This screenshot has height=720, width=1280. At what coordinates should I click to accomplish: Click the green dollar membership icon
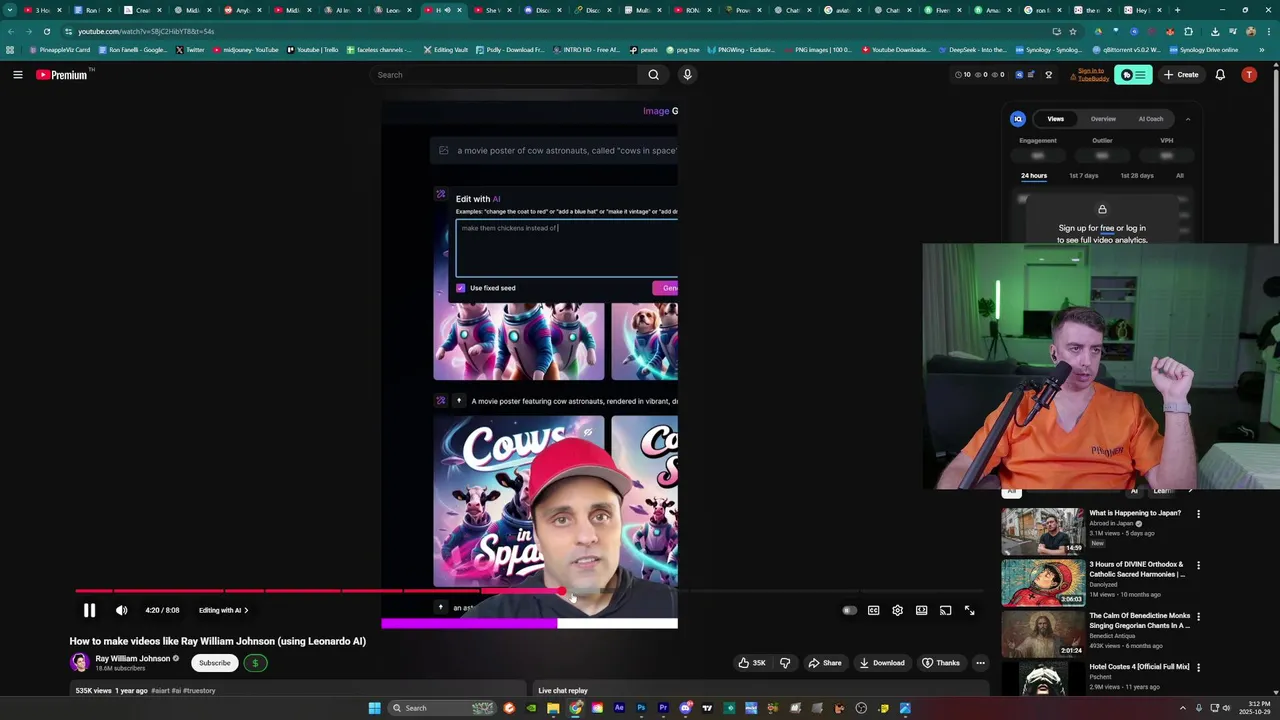(255, 662)
